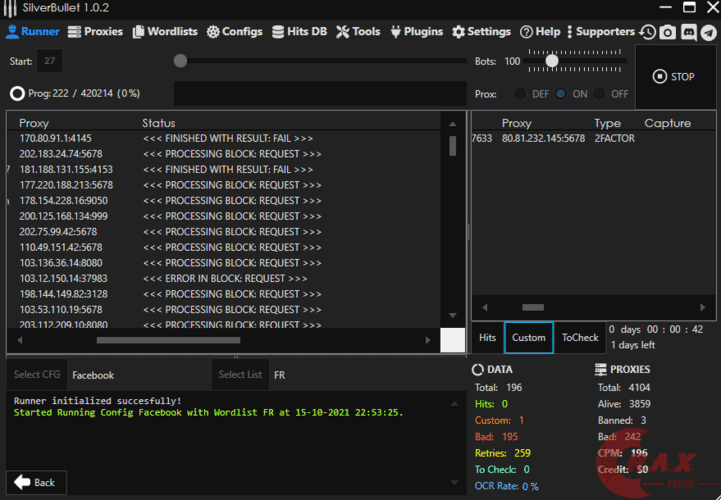
Task: Click the Start value input field
Action: 49,62
